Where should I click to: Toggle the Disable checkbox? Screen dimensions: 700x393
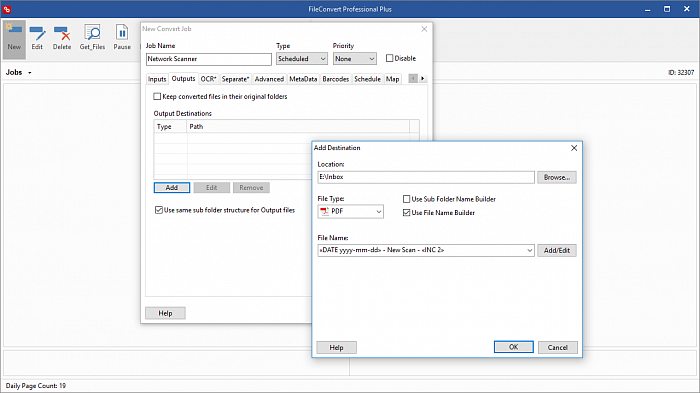(389, 58)
